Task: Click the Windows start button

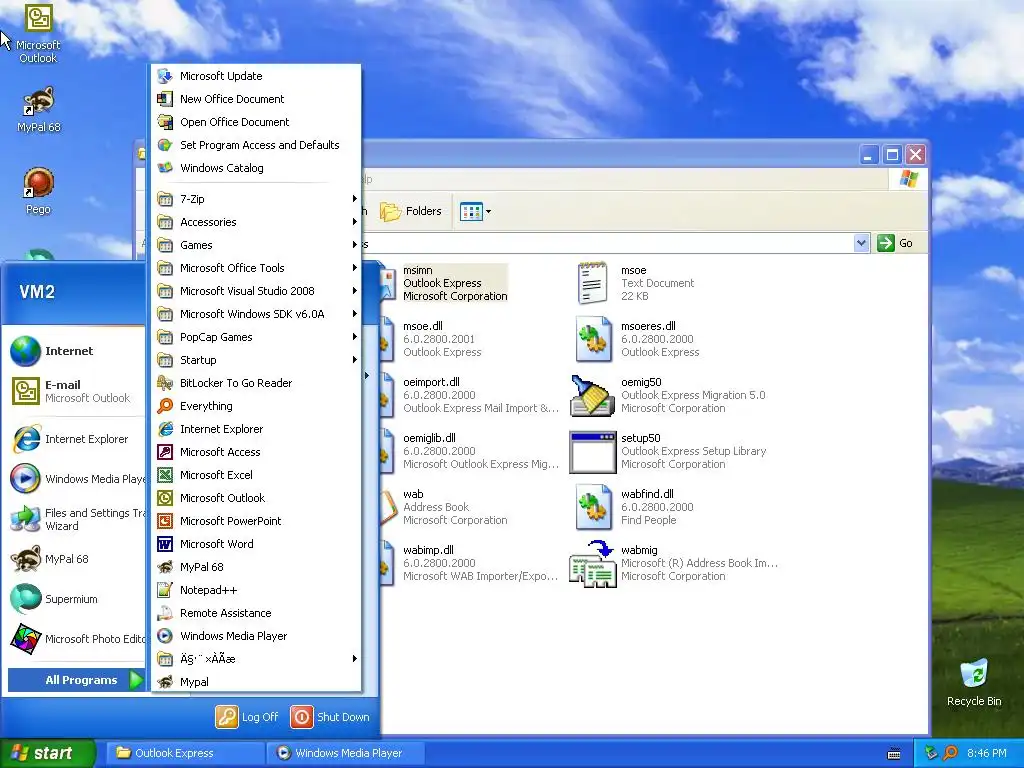Action: [48, 753]
